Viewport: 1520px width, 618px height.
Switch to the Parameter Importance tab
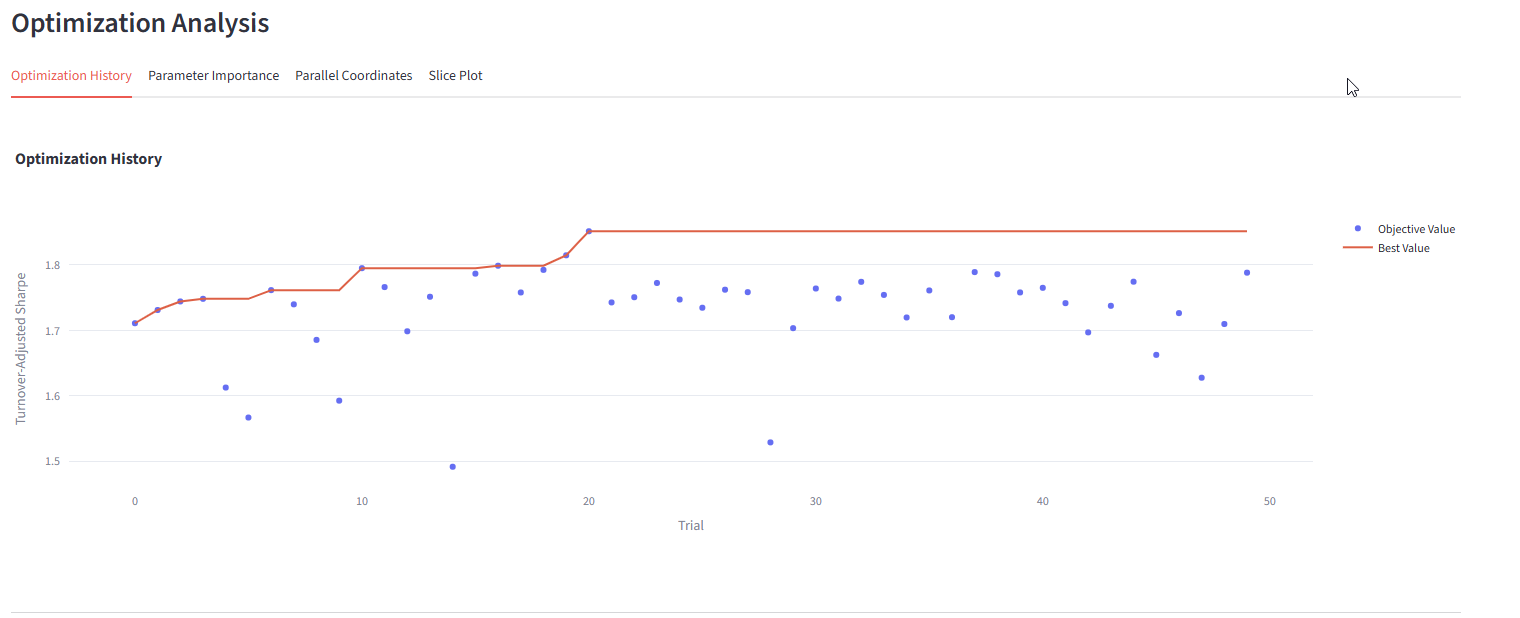point(213,76)
